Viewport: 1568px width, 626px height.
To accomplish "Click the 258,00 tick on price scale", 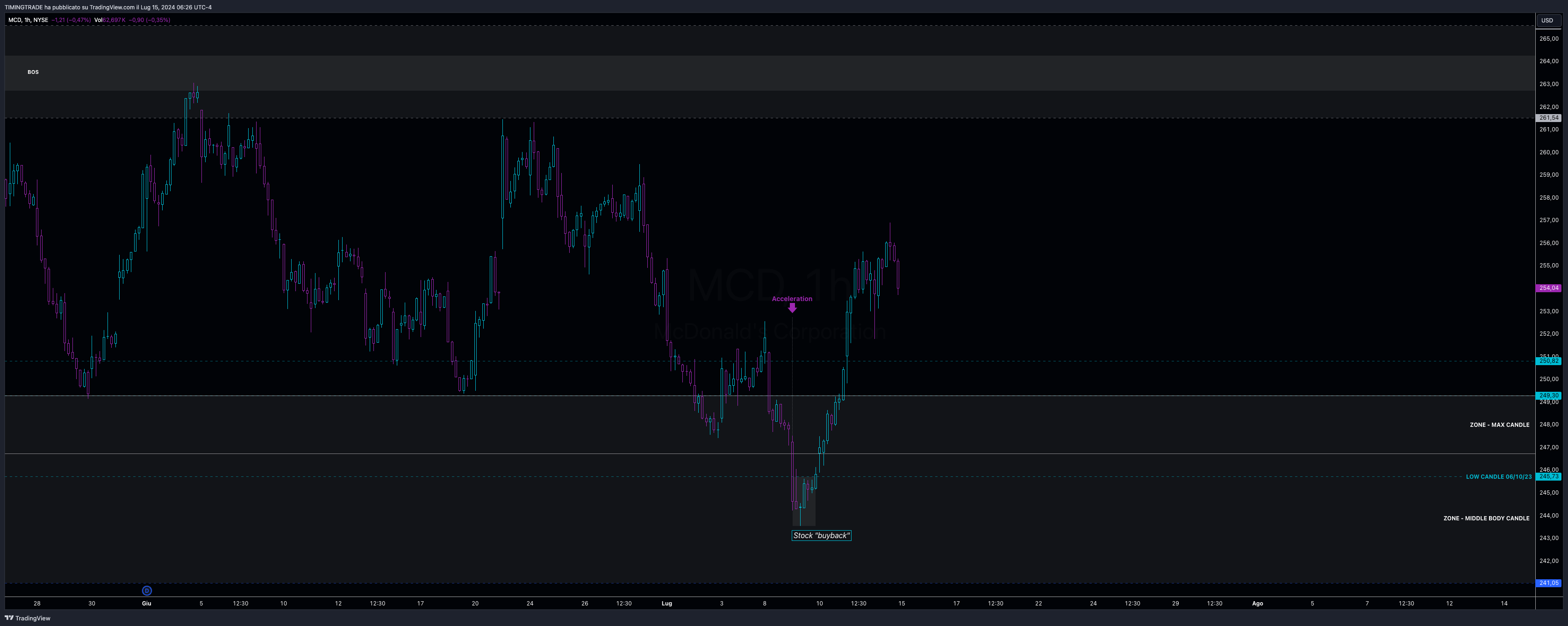I will 1548,197.
